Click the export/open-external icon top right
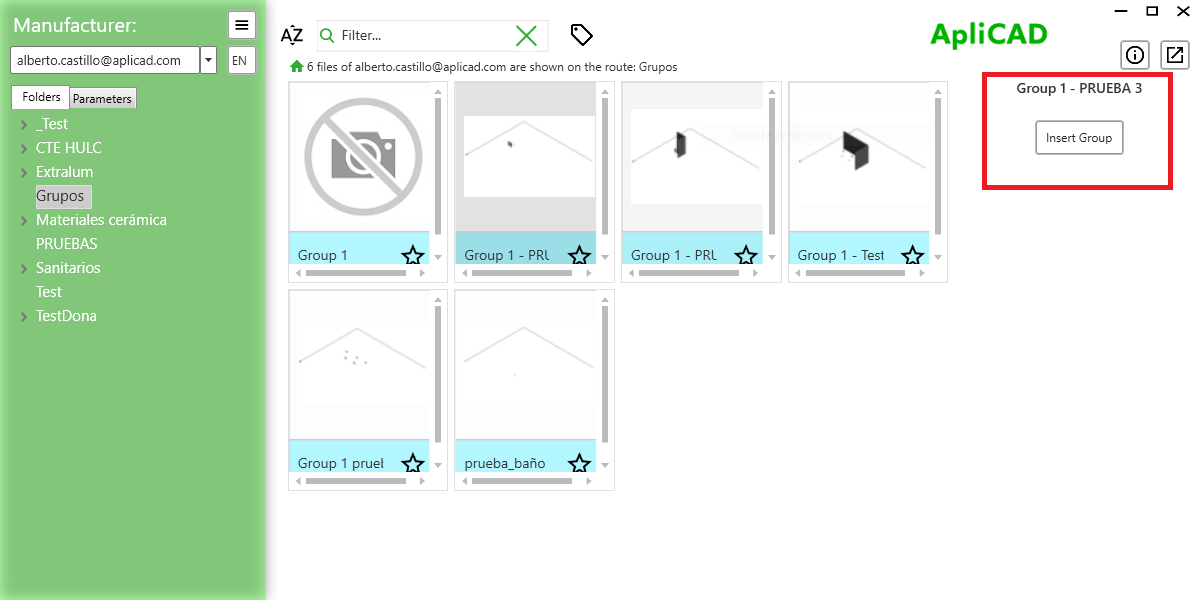Screen dimensions: 1200x600 (1174, 55)
